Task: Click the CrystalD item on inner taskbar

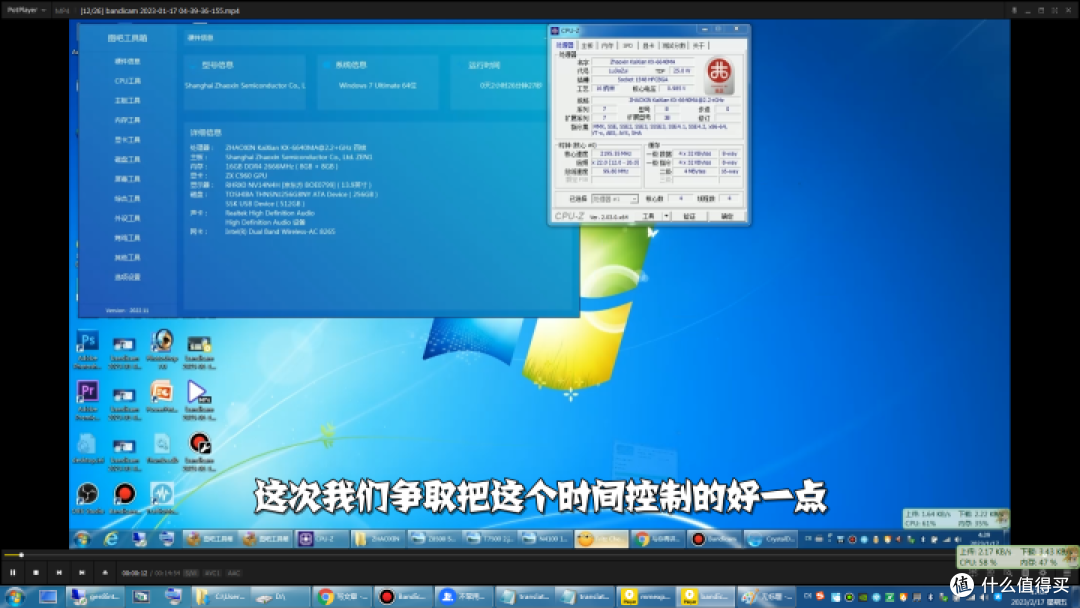Action: pos(771,539)
